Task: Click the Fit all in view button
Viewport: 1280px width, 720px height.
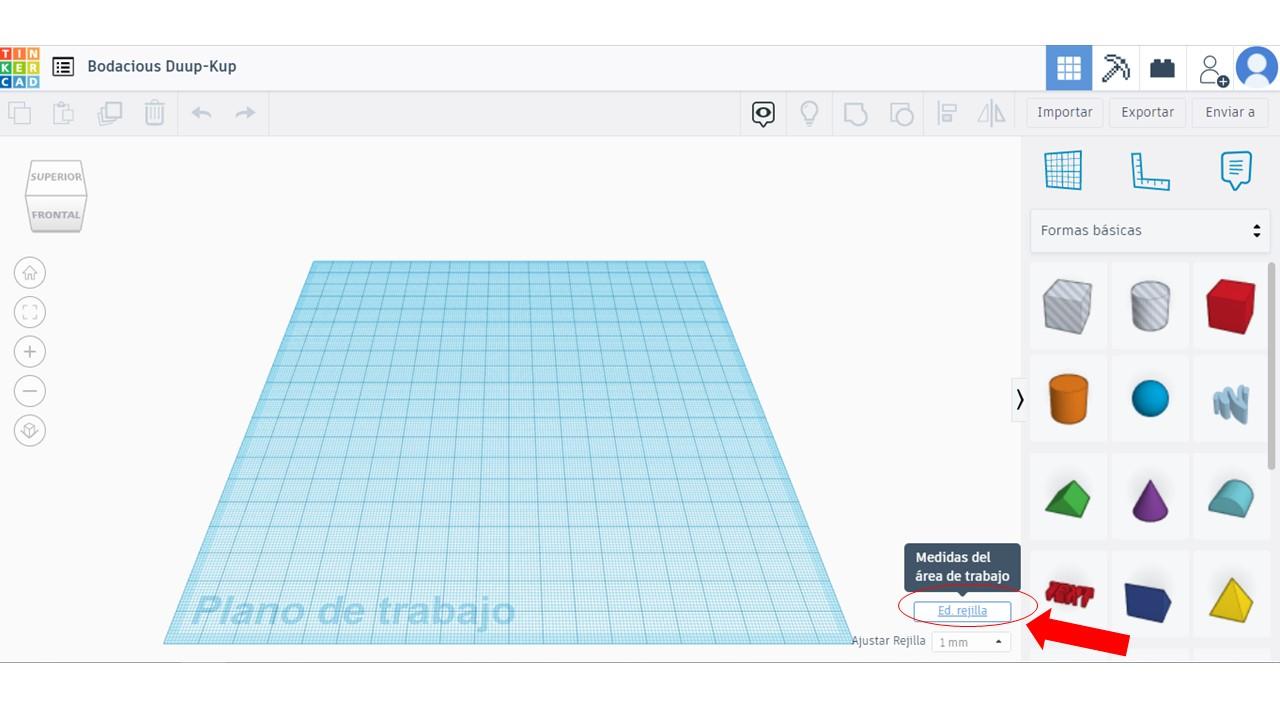Action: pyautogui.click(x=30, y=312)
